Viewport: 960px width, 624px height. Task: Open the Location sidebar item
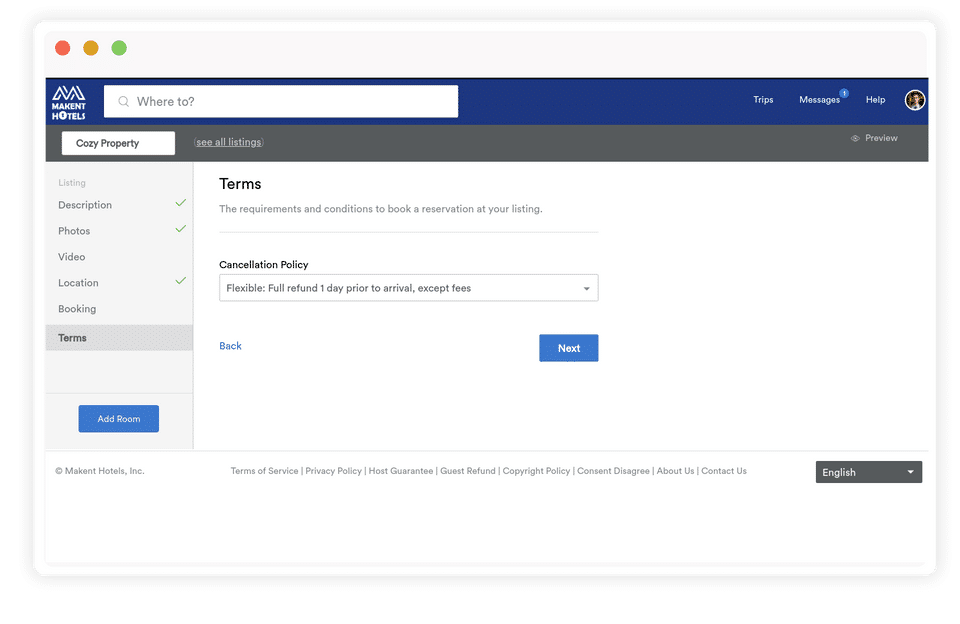coord(78,283)
